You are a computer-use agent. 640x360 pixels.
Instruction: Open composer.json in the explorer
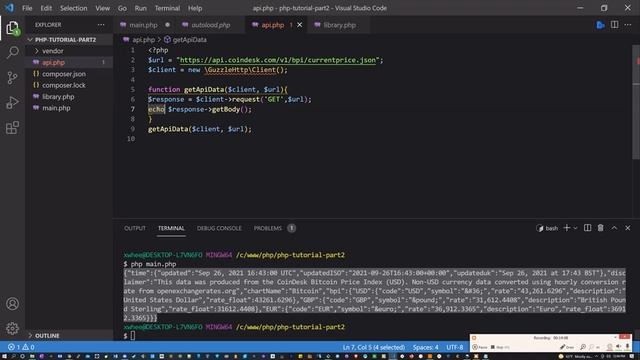(x=64, y=74)
